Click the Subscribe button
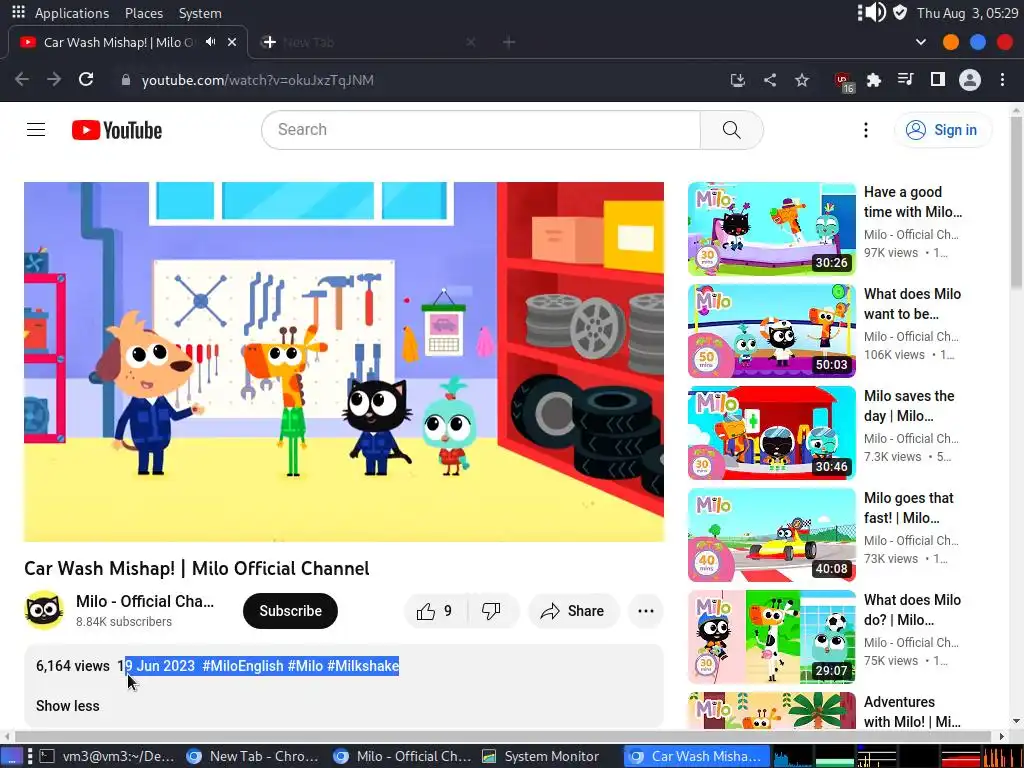 click(291, 611)
